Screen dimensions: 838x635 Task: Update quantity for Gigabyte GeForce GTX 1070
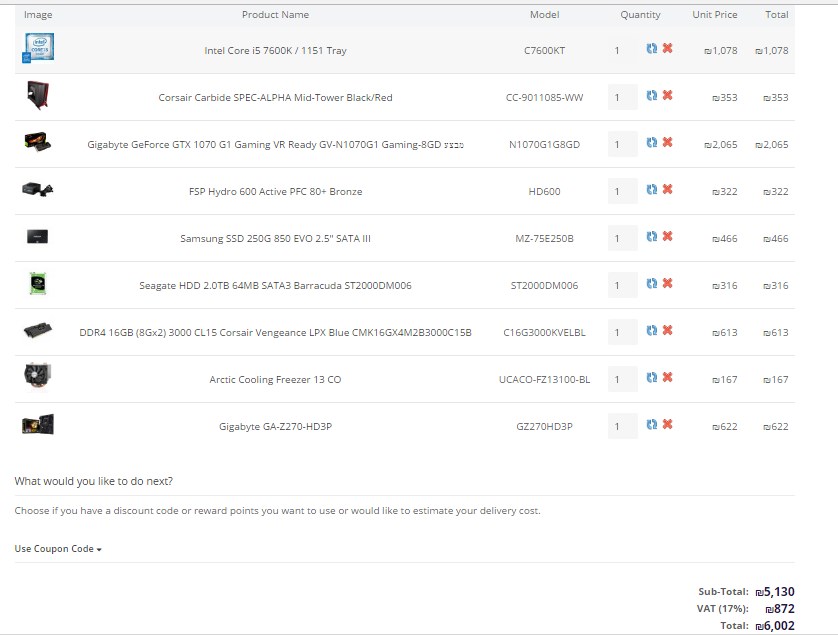(651, 143)
